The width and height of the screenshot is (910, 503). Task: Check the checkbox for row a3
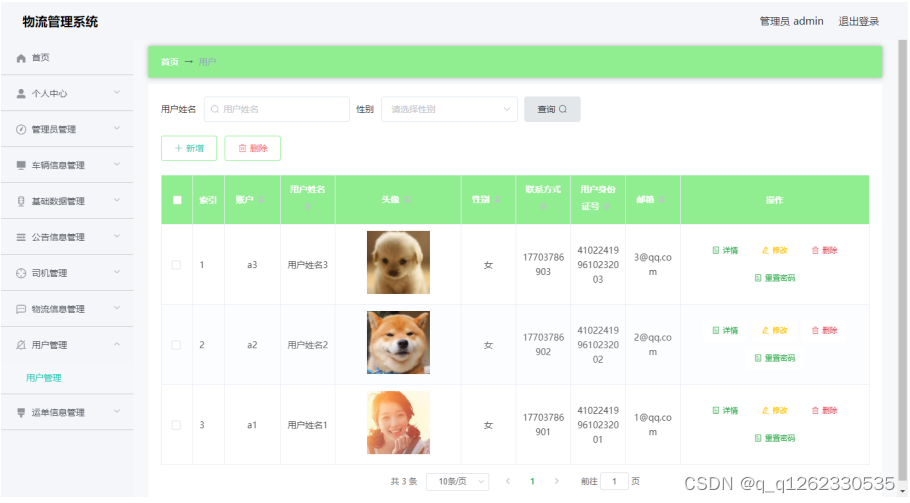176,265
